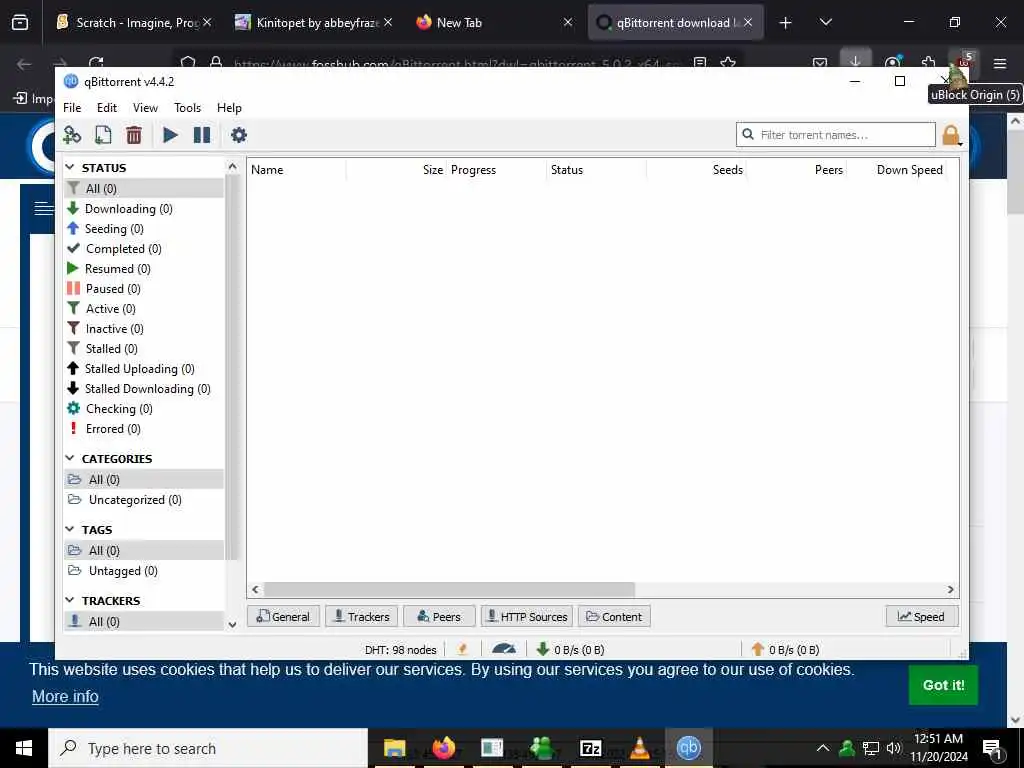This screenshot has height=768, width=1024.
Task: Open 7-Zip from the taskbar
Action: tap(590, 748)
